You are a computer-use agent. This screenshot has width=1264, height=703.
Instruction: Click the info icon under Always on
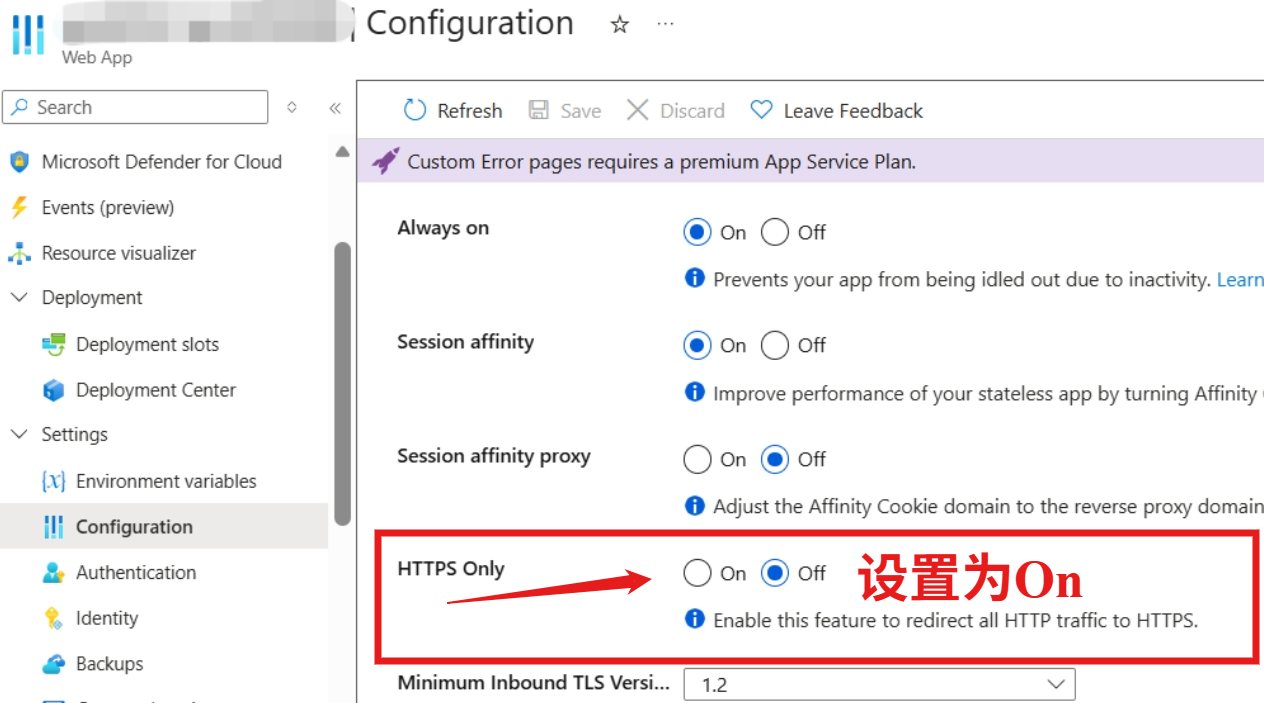[694, 278]
